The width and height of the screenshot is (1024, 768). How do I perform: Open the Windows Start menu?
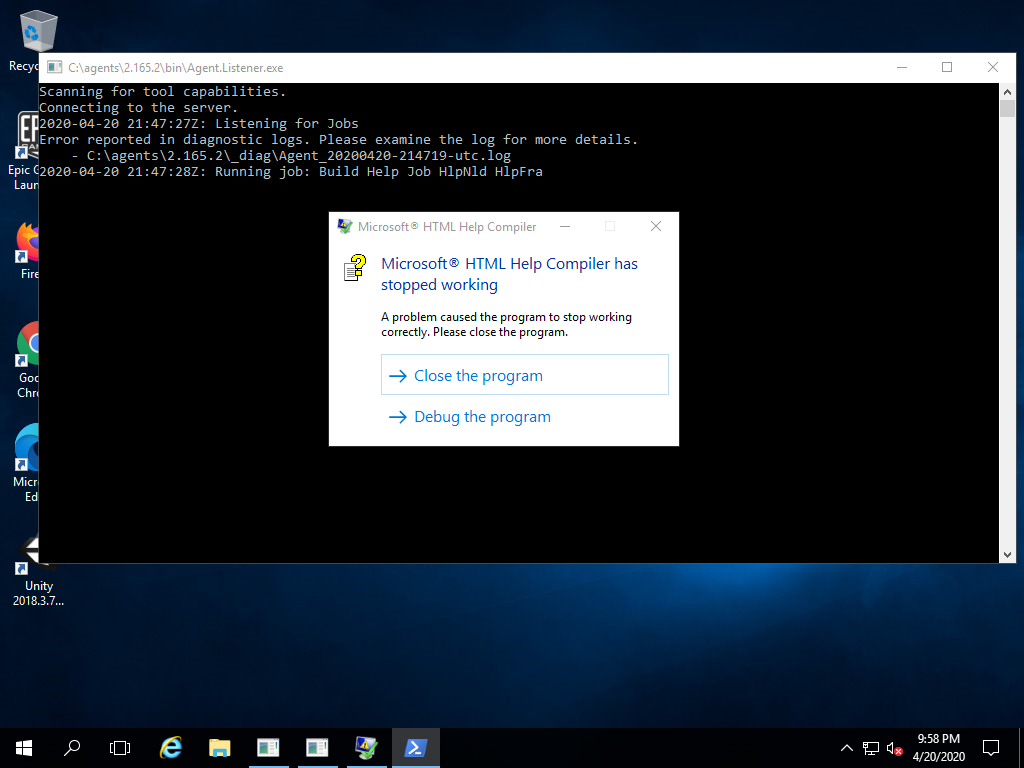(24, 747)
